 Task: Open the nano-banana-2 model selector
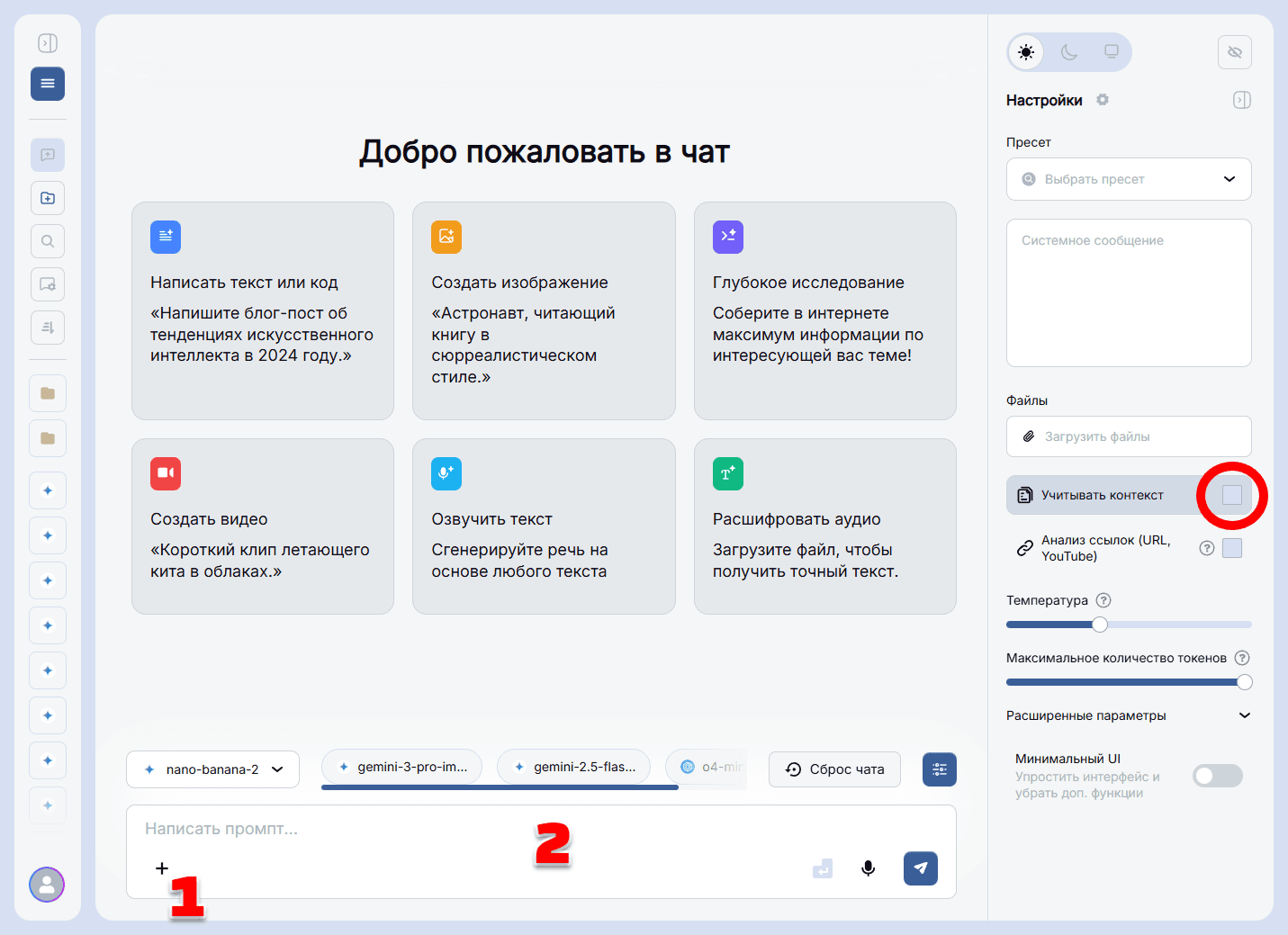[212, 769]
